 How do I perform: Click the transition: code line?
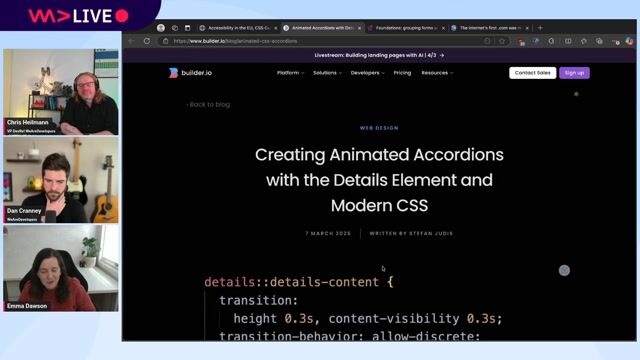(259, 300)
